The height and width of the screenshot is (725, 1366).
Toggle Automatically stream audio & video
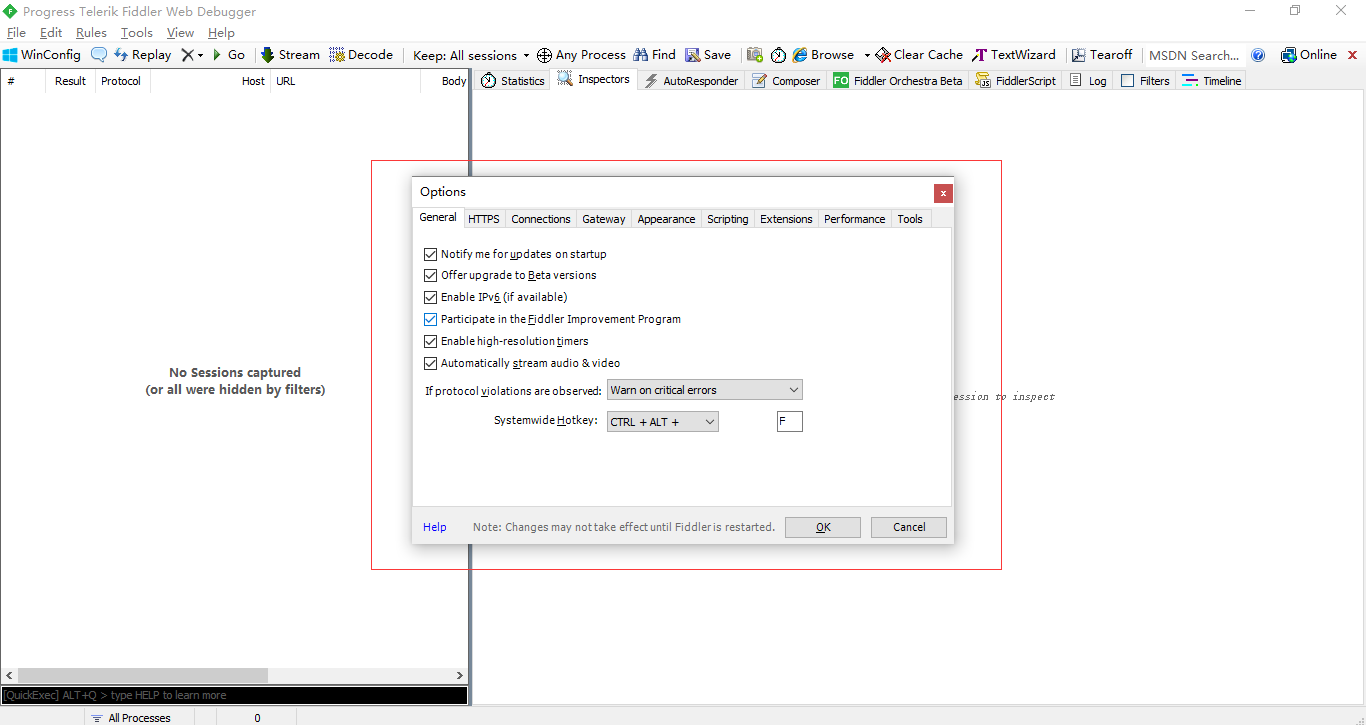(x=431, y=363)
